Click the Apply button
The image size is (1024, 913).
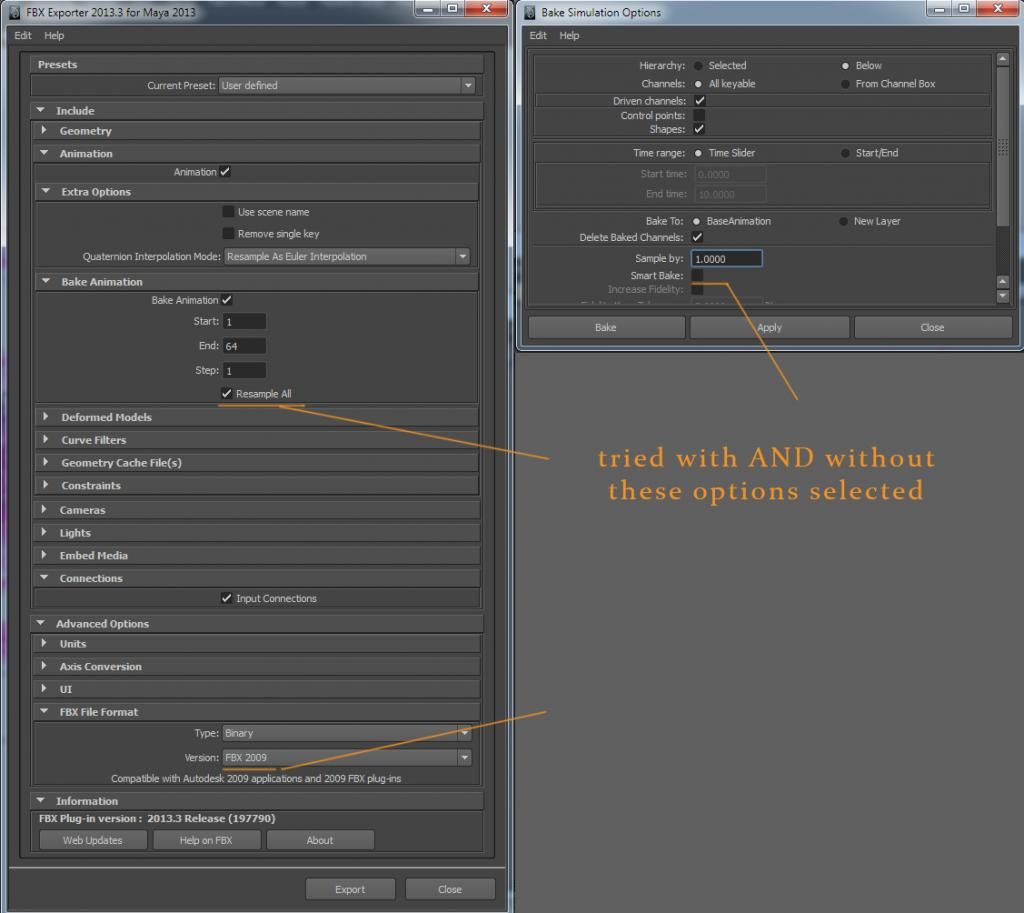(769, 327)
